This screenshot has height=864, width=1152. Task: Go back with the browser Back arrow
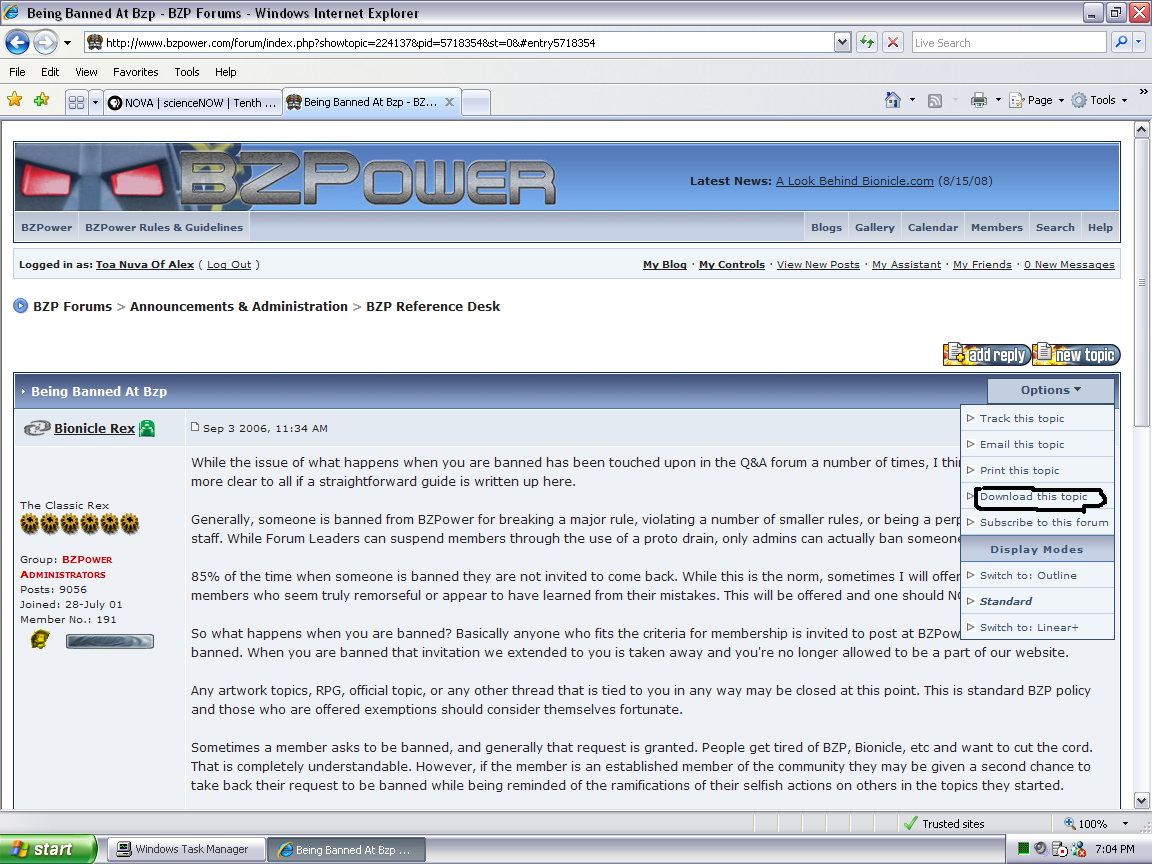coord(18,43)
